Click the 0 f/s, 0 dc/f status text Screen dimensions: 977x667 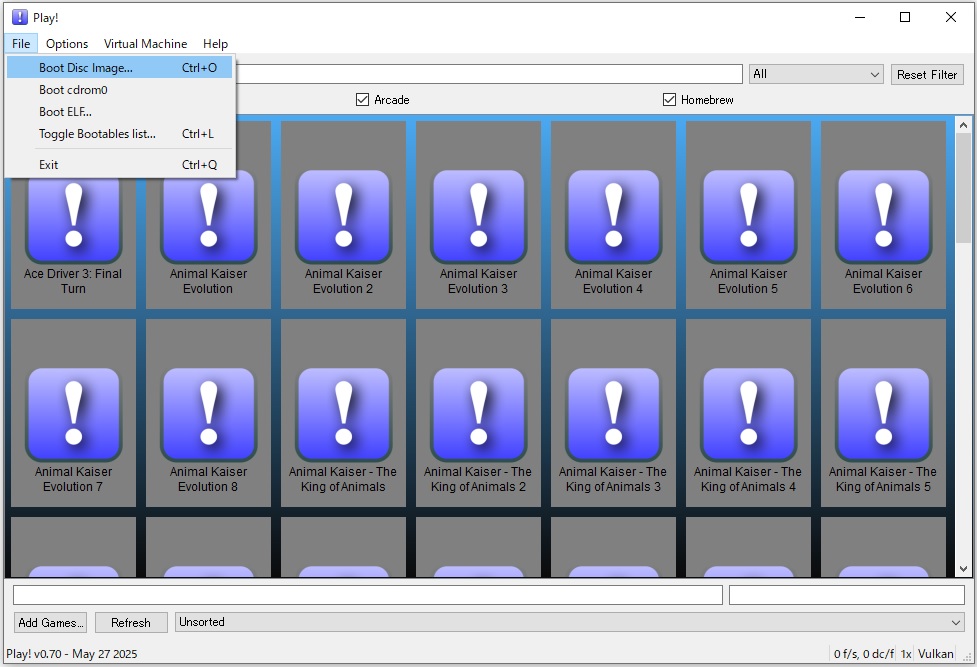coord(864,653)
